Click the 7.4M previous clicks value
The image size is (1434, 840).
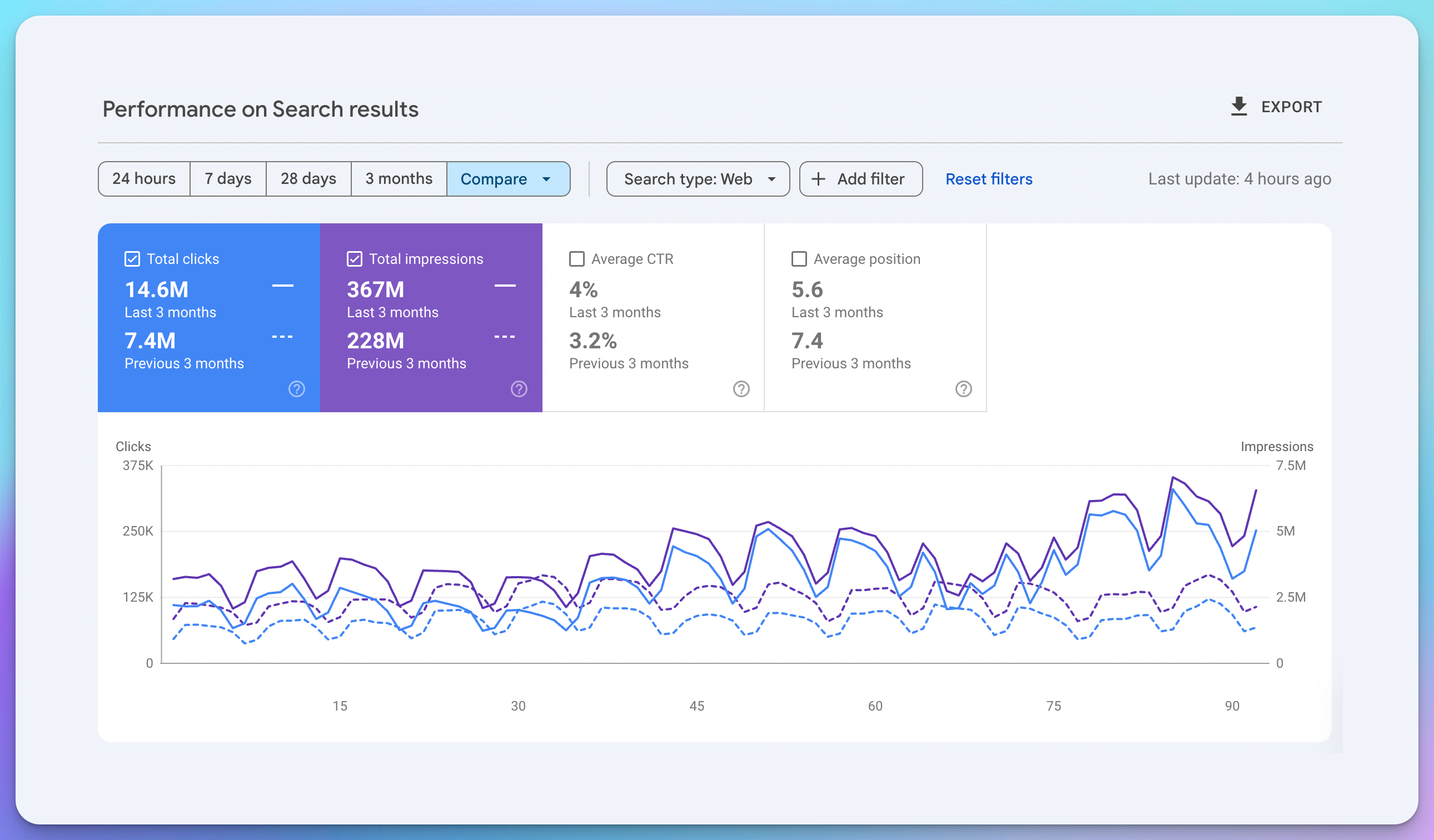click(150, 341)
